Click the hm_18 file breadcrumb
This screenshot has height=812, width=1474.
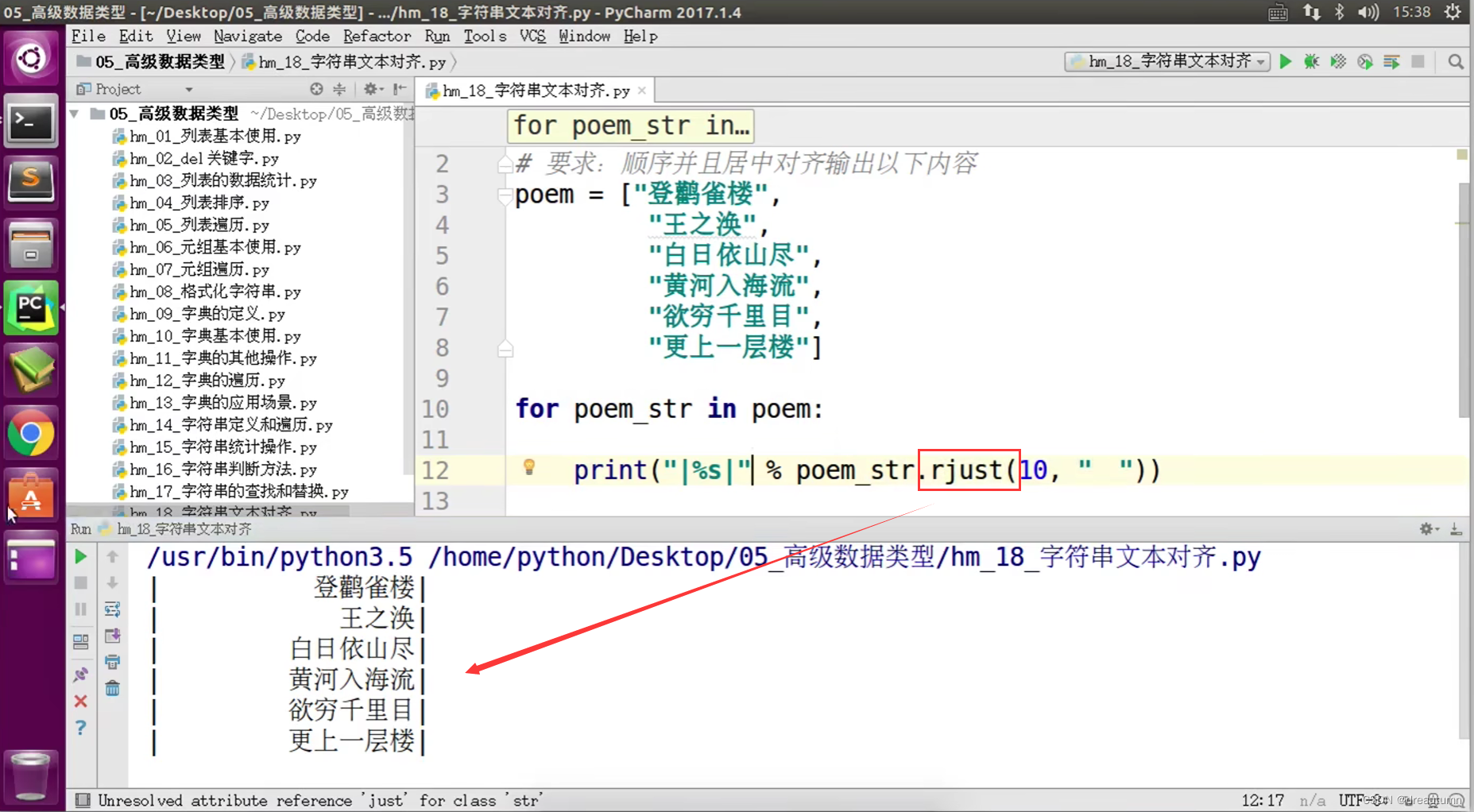(344, 62)
